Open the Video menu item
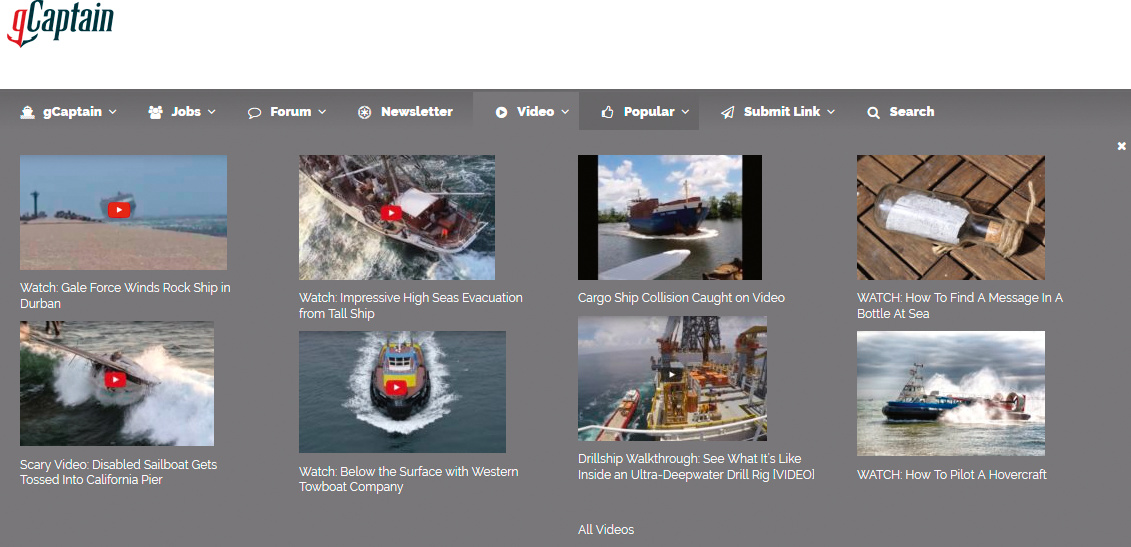This screenshot has width=1131, height=547. [x=535, y=112]
